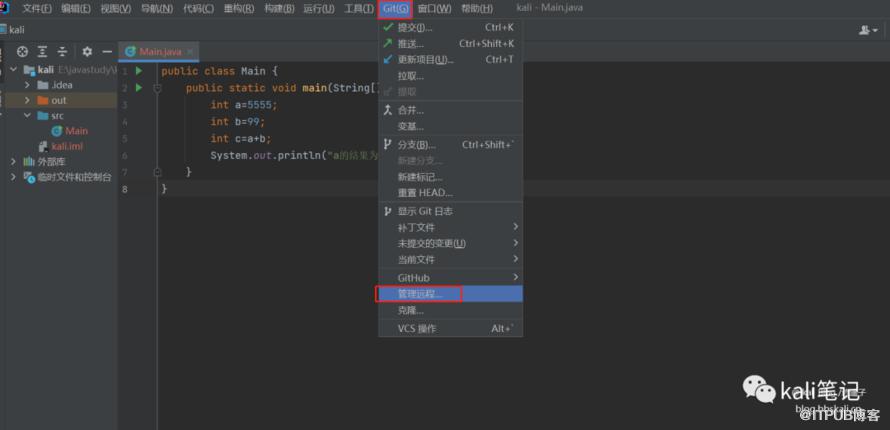This screenshot has height=430, width=890.
Task: Open the 帮助(H) menu
Action: coord(477,9)
